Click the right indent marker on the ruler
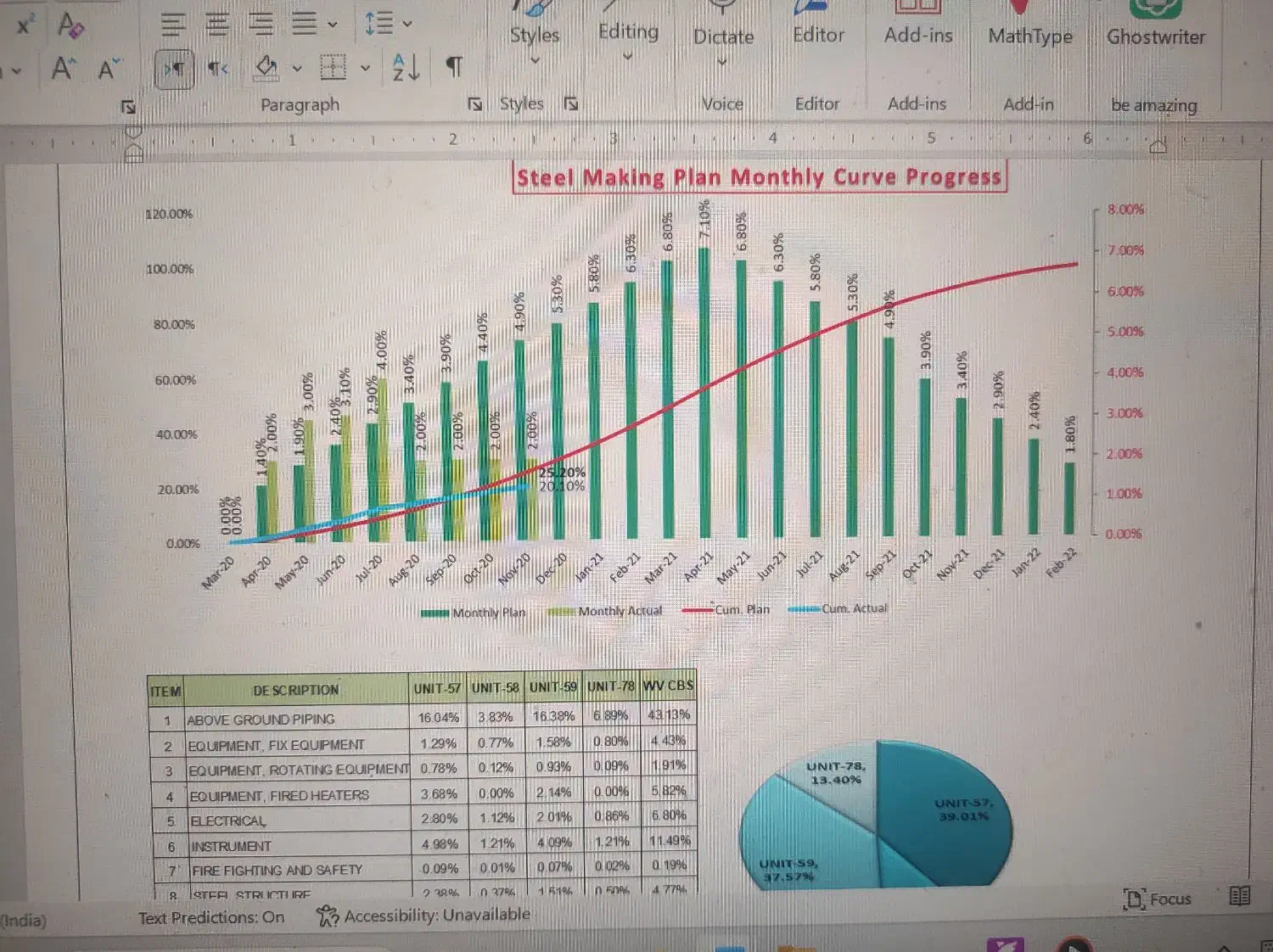The image size is (1273, 952). tap(1158, 146)
